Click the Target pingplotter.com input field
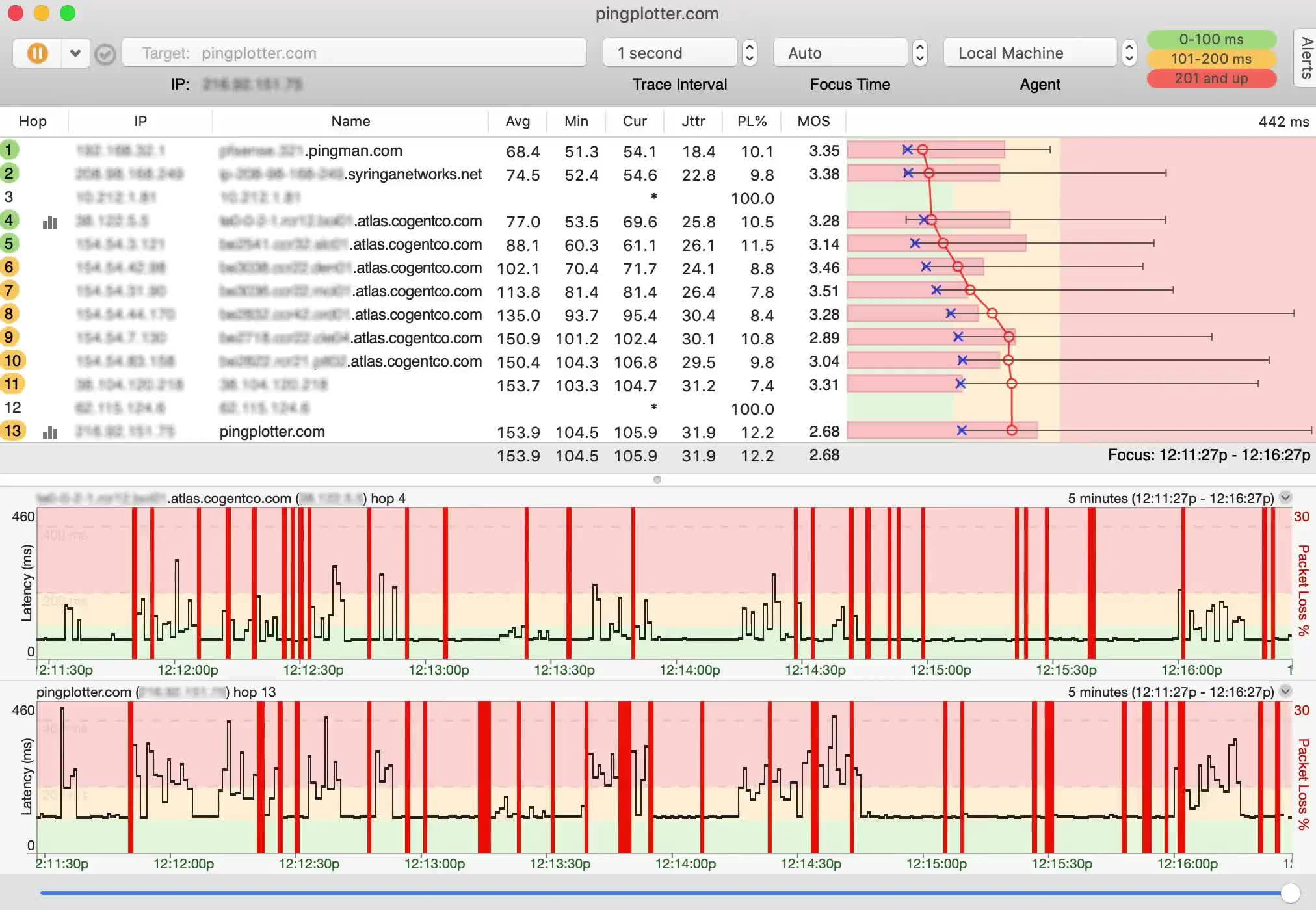The width and height of the screenshot is (1316, 910). point(354,53)
